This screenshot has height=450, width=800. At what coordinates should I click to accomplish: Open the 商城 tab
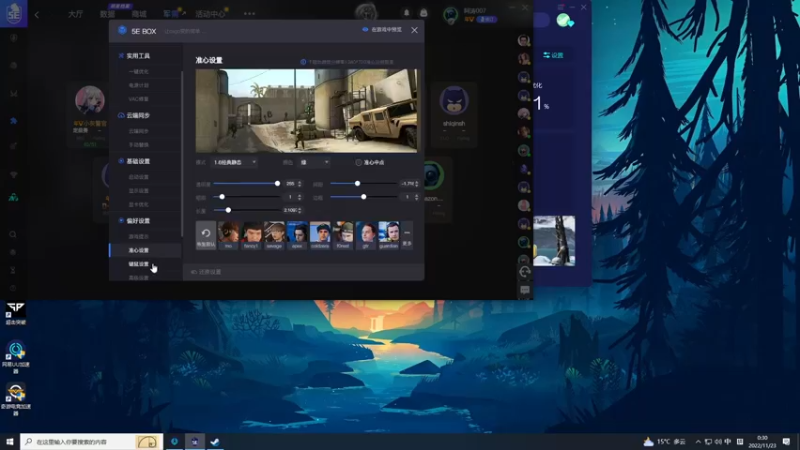139,14
